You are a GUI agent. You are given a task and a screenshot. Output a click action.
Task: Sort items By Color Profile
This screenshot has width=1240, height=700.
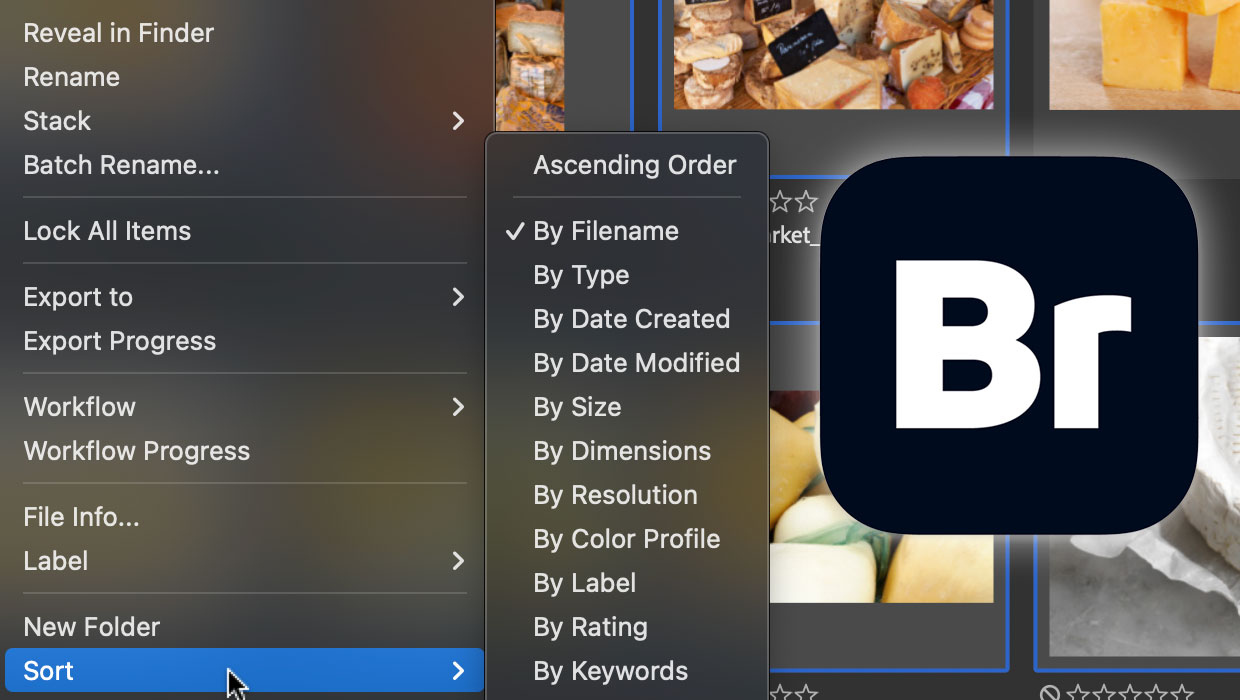point(627,539)
